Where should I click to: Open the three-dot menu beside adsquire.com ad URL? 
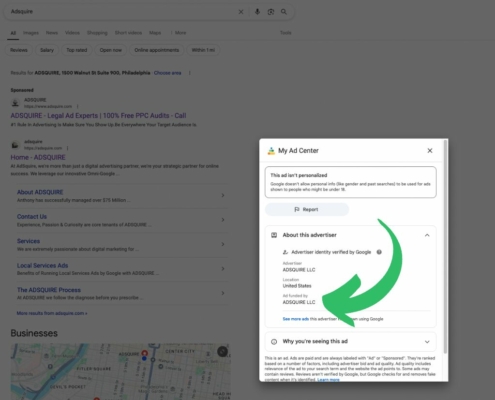click(x=77, y=106)
